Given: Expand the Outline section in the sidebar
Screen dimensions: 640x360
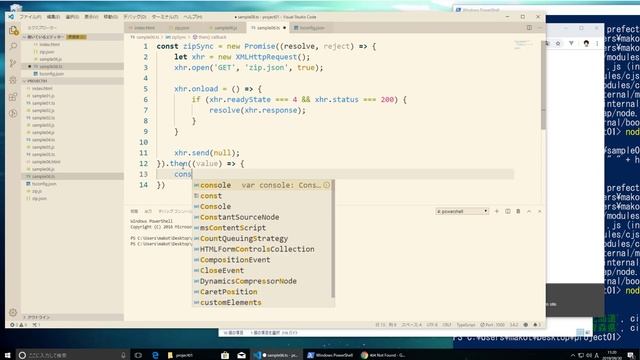Looking at the screenshot, I should tap(72, 317).
